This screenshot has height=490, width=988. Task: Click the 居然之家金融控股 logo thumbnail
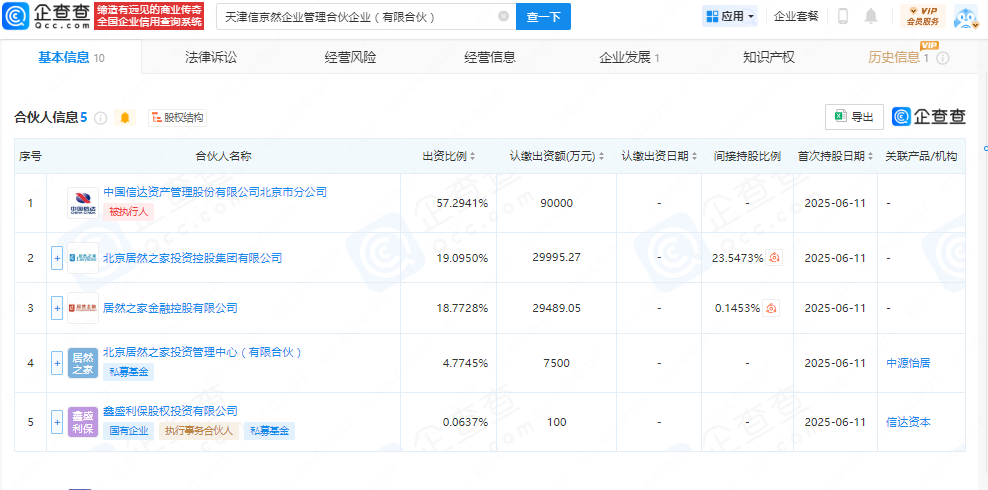pyautogui.click(x=83, y=308)
